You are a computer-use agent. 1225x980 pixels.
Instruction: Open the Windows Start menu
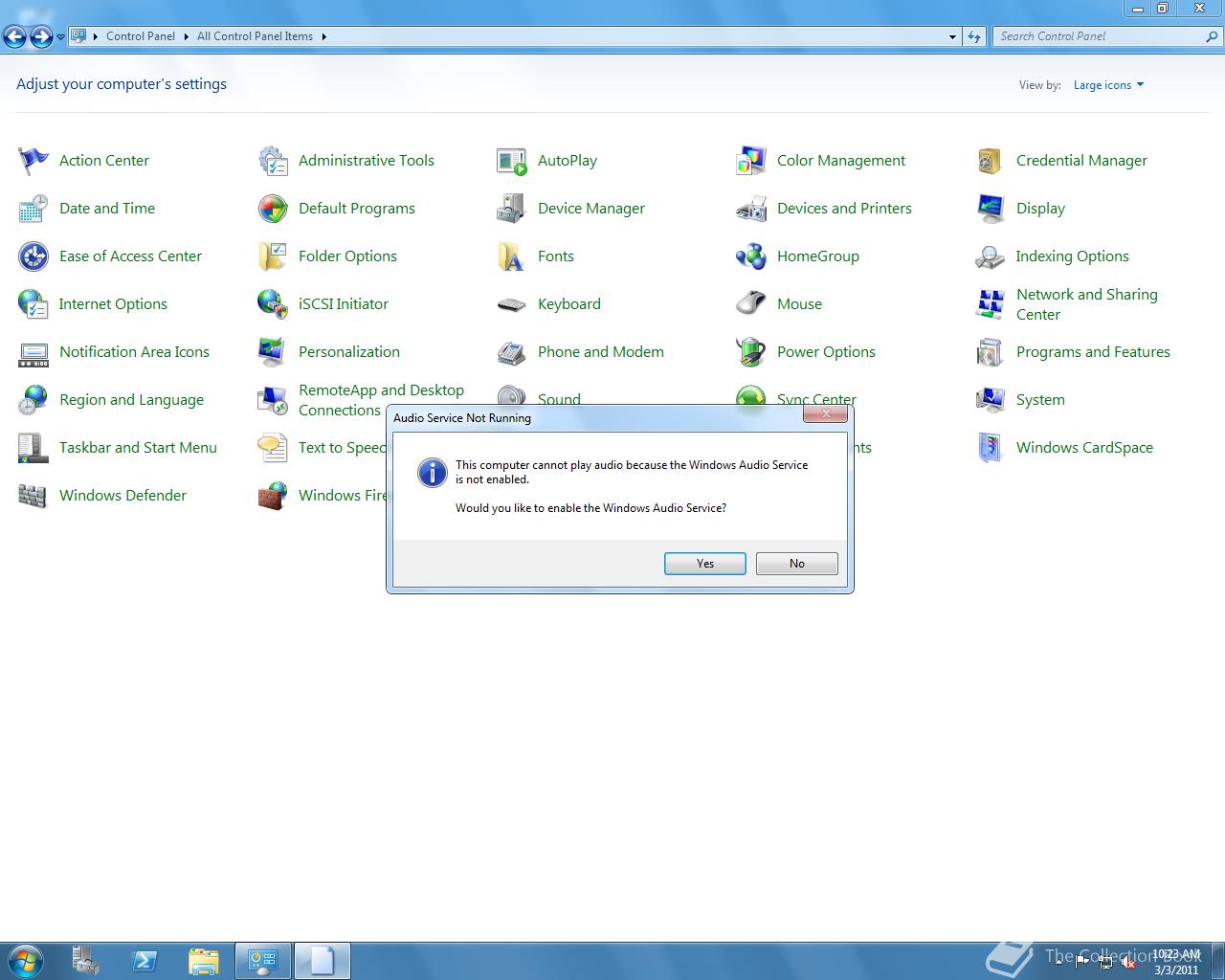pyautogui.click(x=26, y=961)
